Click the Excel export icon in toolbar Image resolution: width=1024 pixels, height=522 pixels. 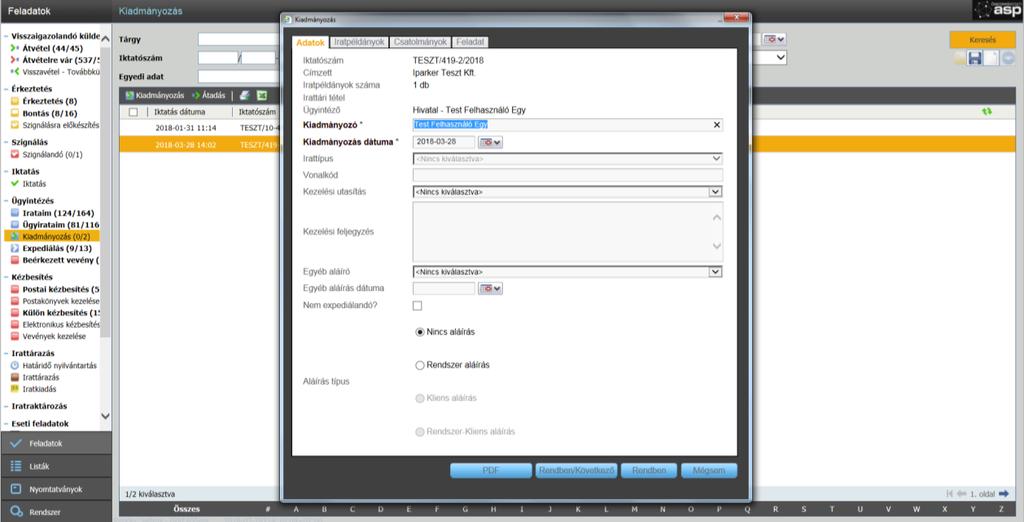click(262, 95)
